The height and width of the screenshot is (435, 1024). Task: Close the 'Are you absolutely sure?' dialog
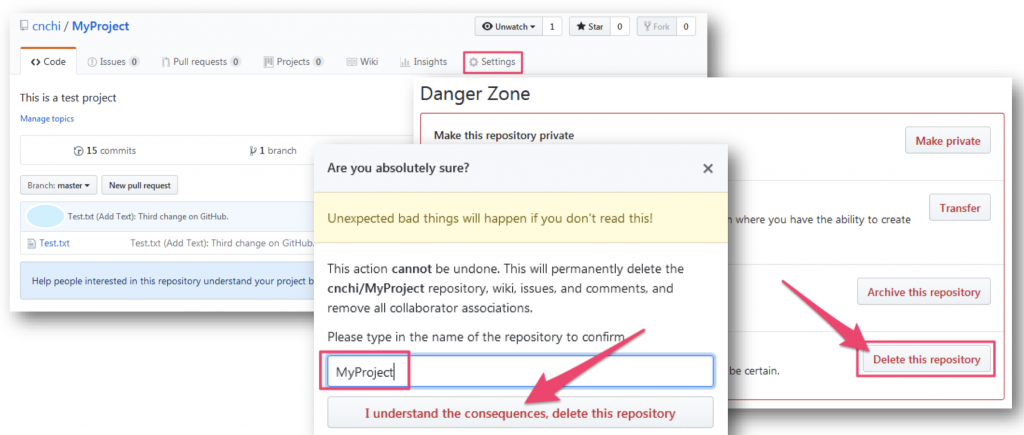pos(707,169)
